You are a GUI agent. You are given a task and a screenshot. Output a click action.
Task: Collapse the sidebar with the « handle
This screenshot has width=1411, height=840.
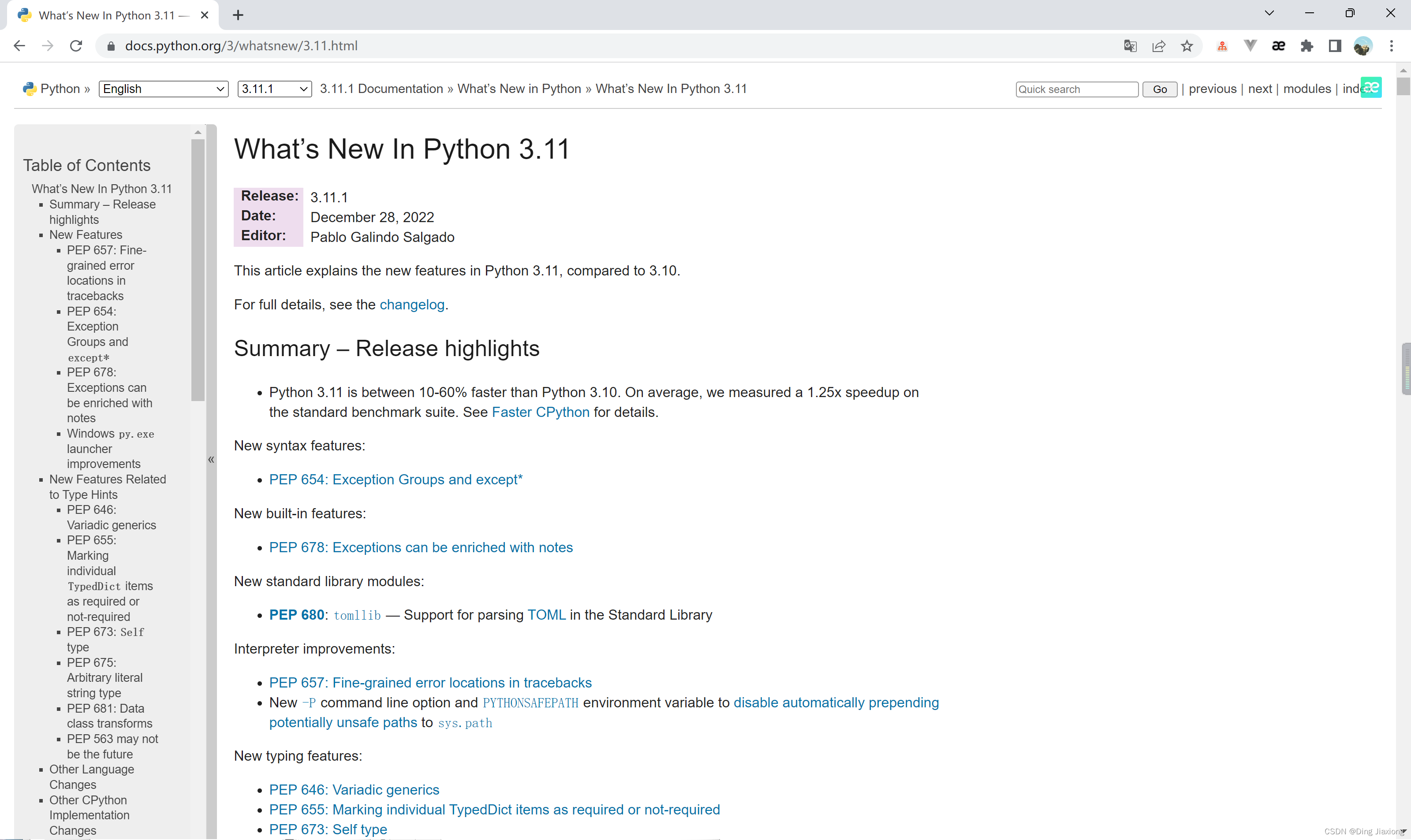click(x=211, y=460)
